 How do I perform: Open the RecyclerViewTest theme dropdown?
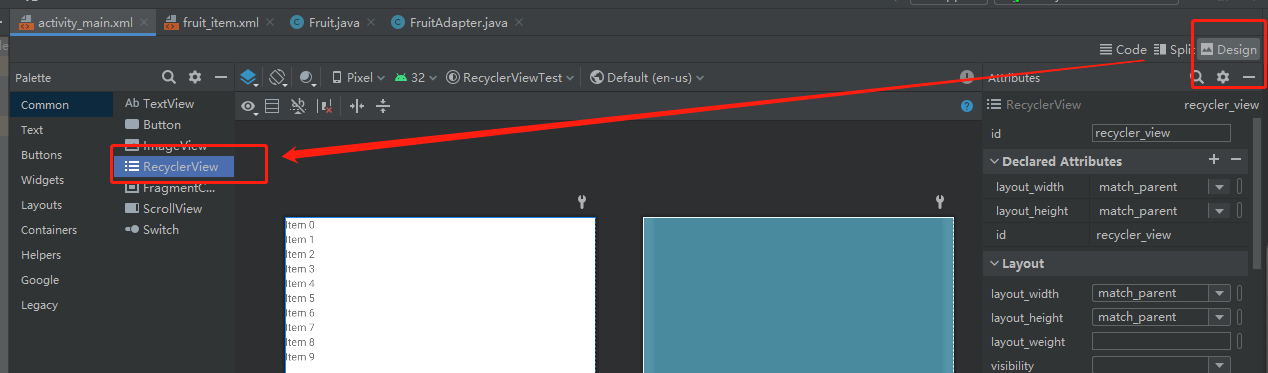pos(511,77)
